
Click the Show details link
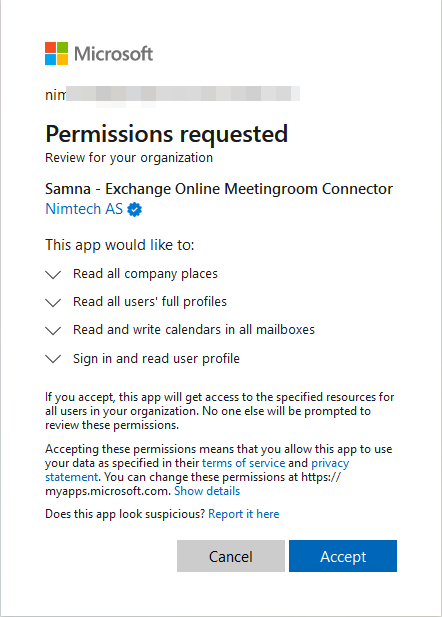(207, 491)
